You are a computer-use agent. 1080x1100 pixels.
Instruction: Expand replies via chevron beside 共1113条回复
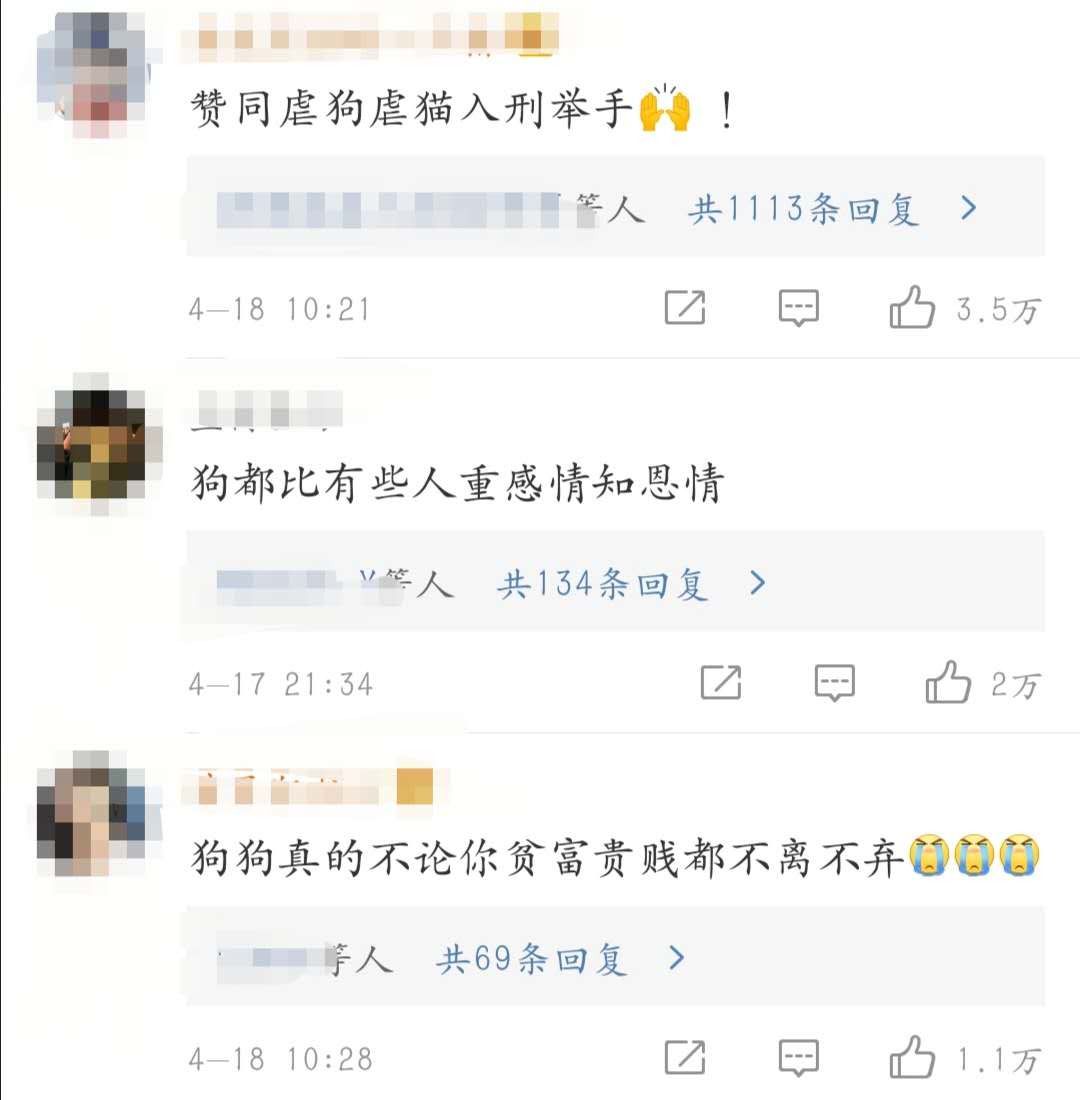point(968,208)
